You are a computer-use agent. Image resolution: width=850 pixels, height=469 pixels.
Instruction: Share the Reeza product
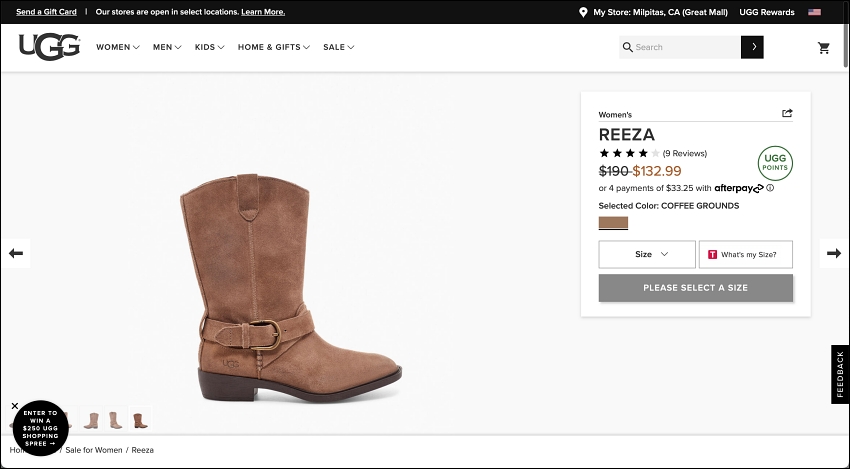787,113
